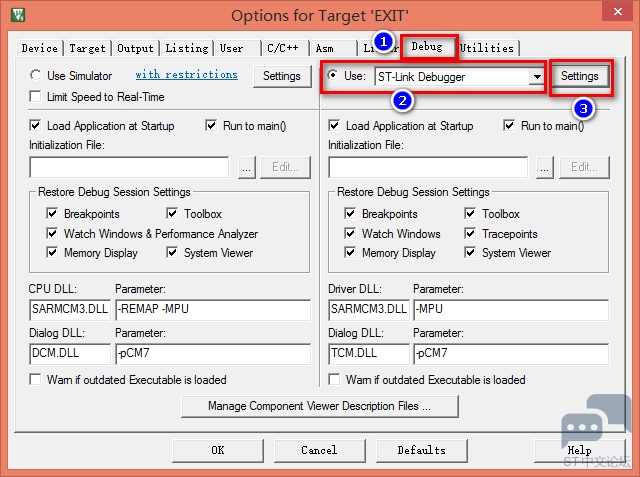Restore settings with Defaults button
Image resolution: width=640 pixels, height=477 pixels.
[x=422, y=450]
